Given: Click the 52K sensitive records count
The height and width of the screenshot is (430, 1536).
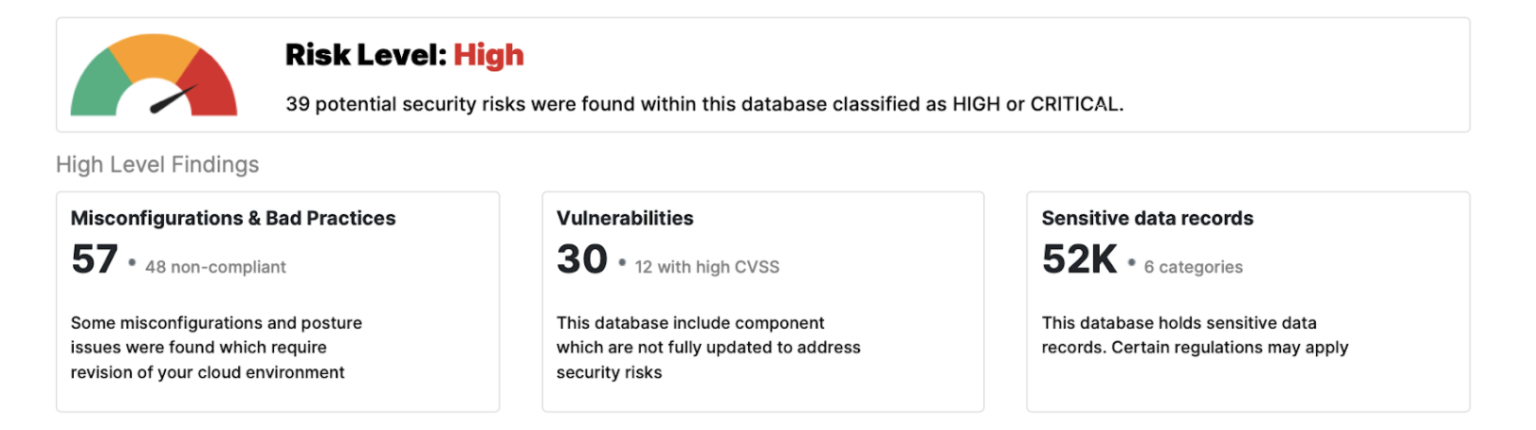Looking at the screenshot, I should 1079,260.
